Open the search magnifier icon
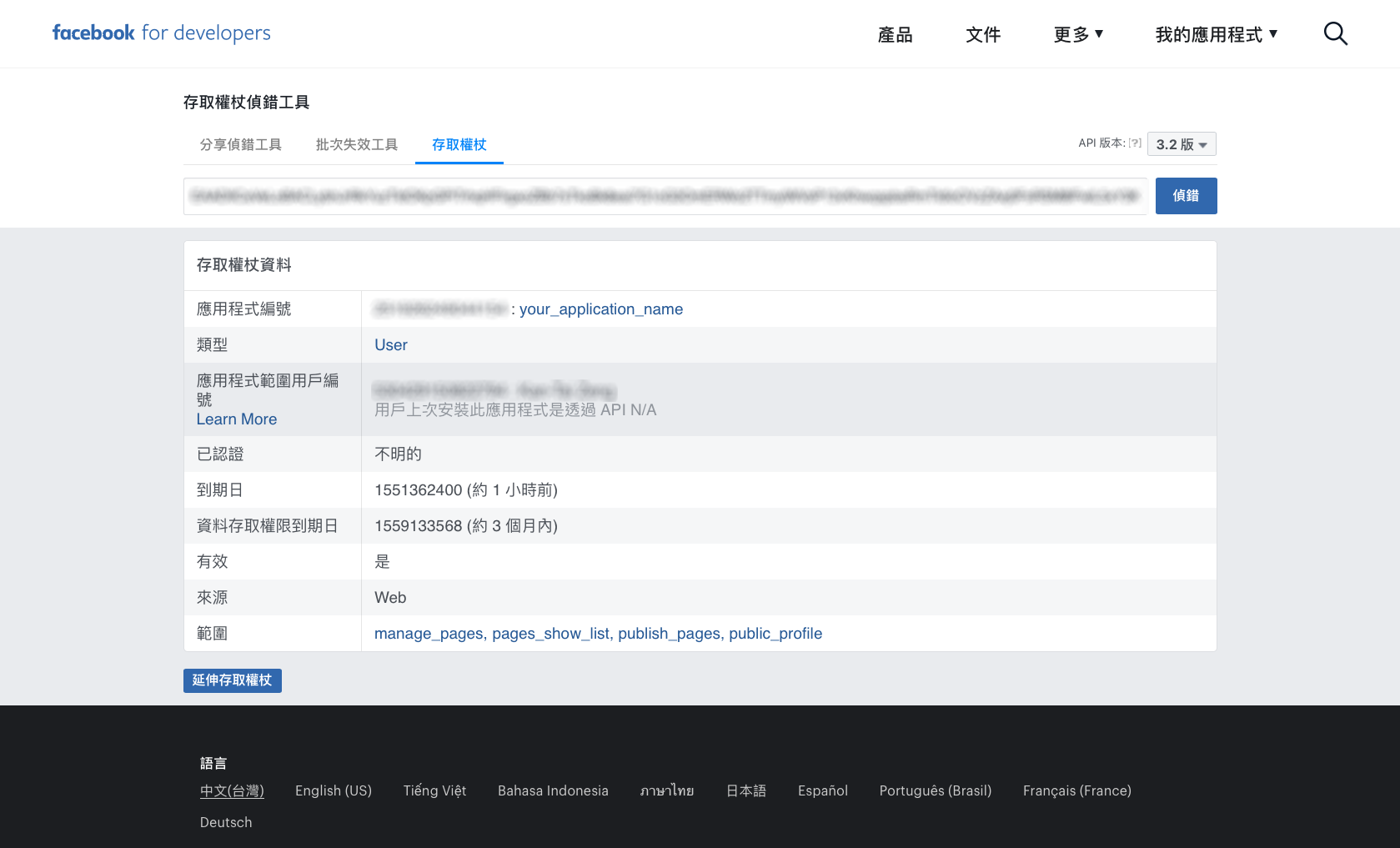 click(1336, 34)
